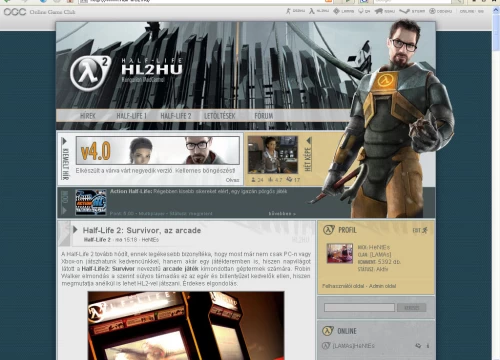Open the Action Half-Life mod thumbnail
This screenshot has height=360, width=500.
pyautogui.click(x=91, y=202)
